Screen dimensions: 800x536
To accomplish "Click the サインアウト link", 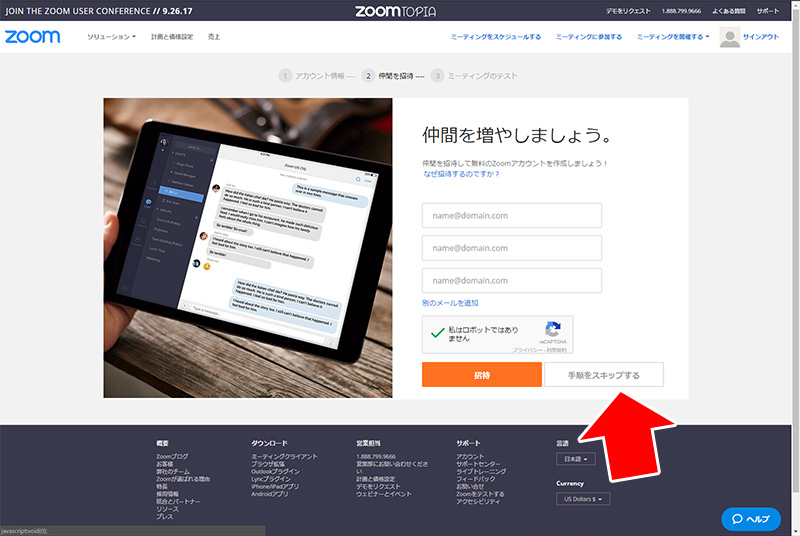I will [x=767, y=37].
